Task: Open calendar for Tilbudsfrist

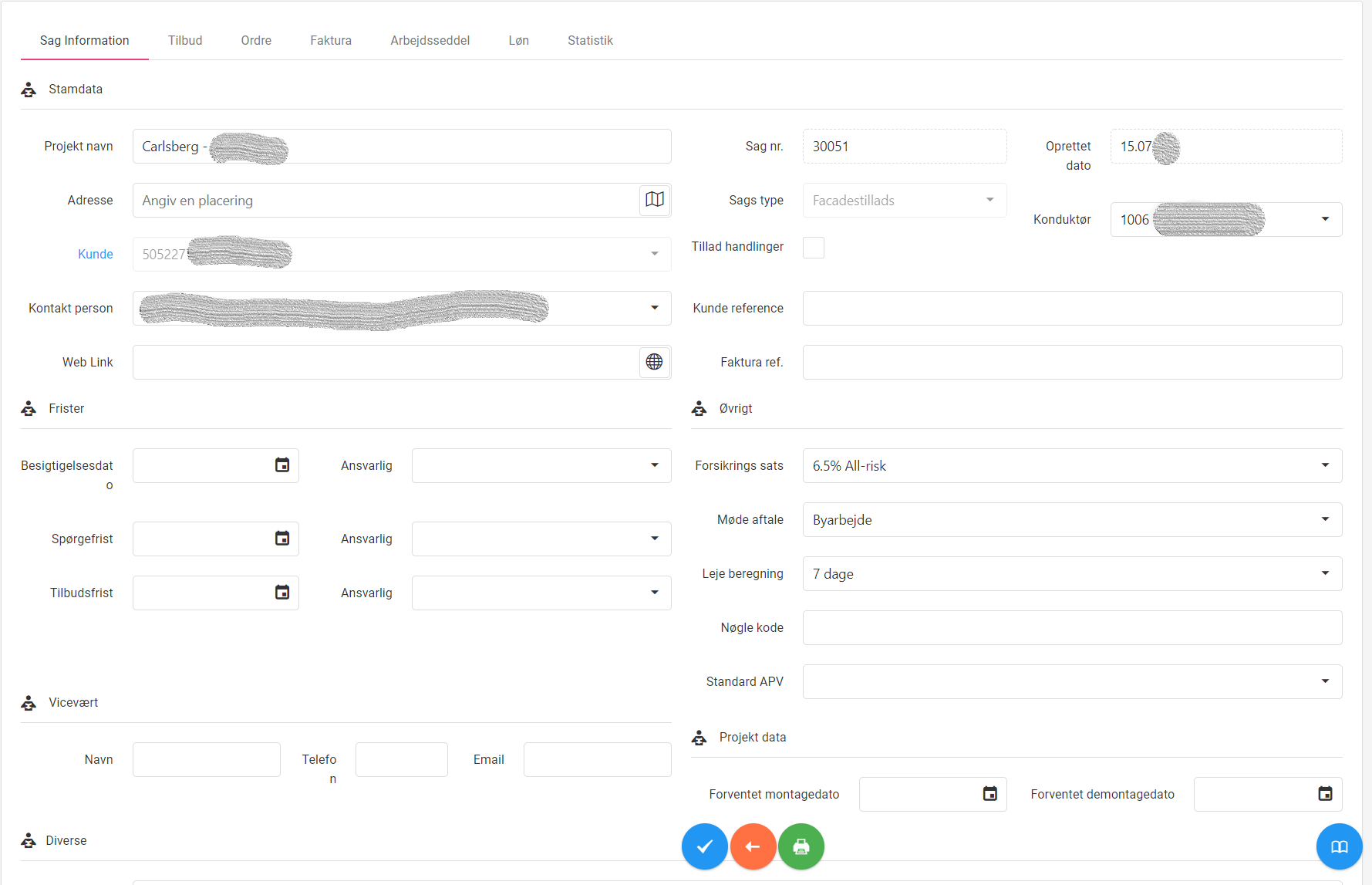Action: 282,593
